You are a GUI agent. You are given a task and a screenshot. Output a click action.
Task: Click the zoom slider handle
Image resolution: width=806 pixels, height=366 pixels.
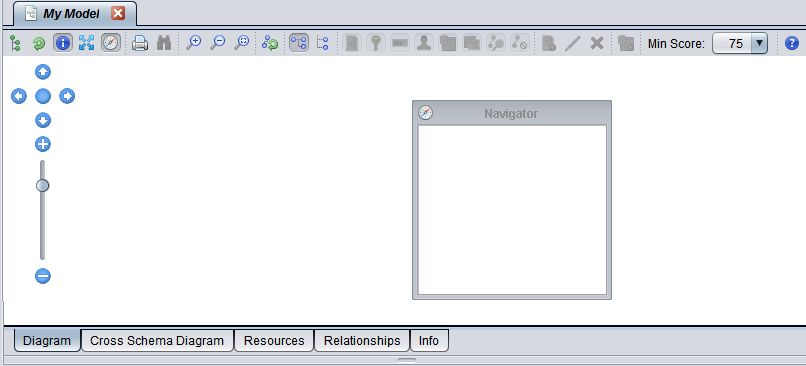coord(42,186)
